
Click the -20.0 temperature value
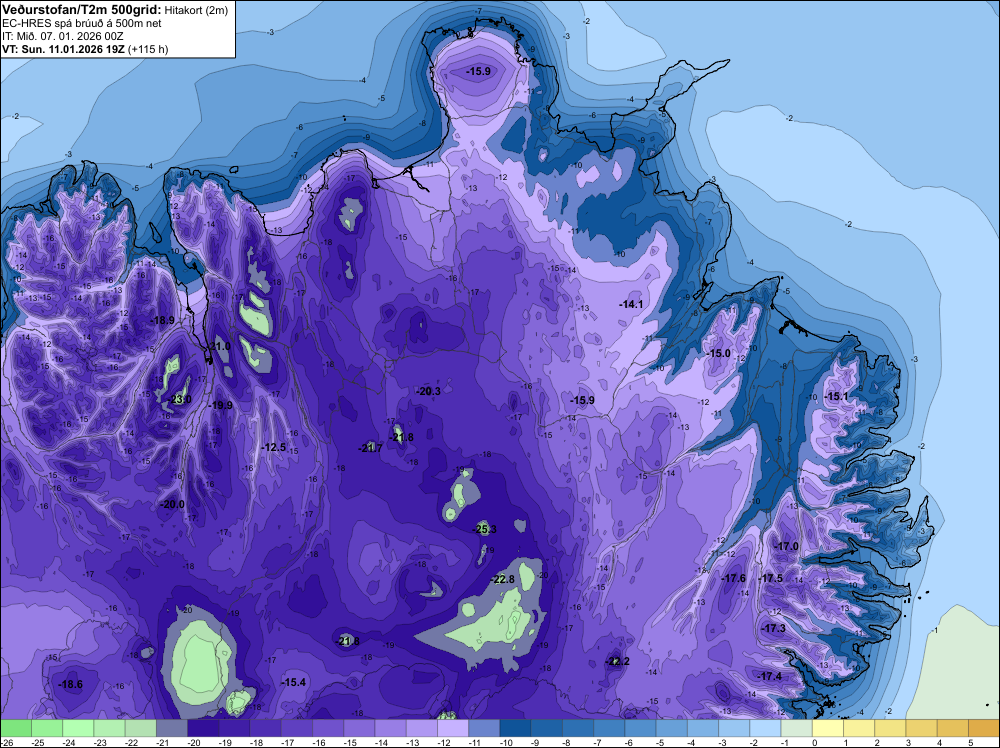(x=172, y=504)
